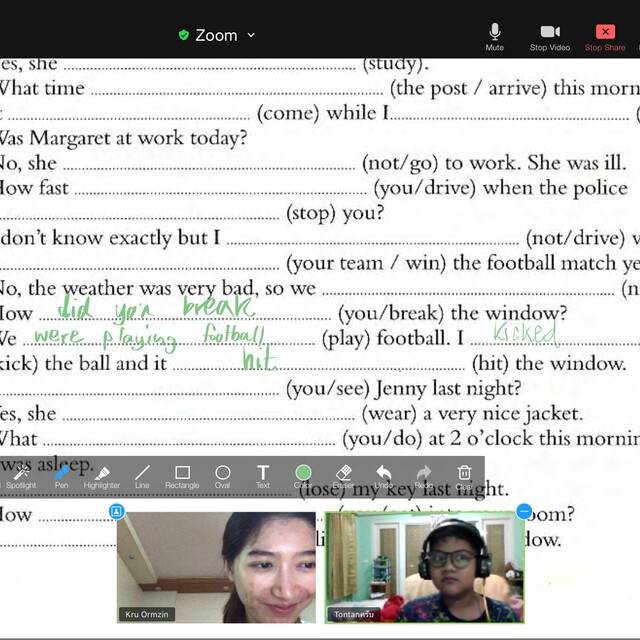This screenshot has height=640, width=640.
Task: Select the Eraser tool
Action: point(344,477)
